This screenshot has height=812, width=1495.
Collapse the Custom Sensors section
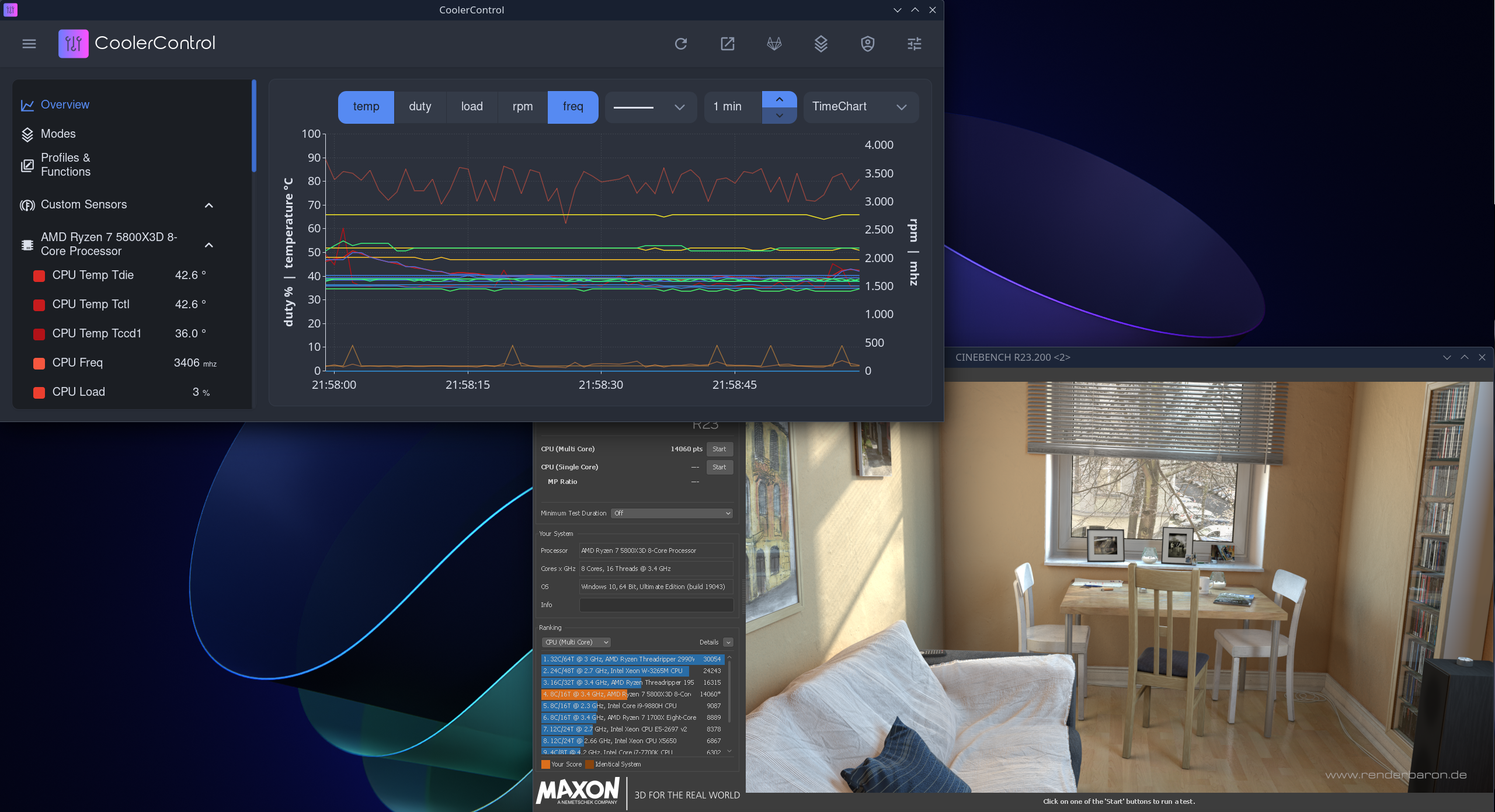(x=209, y=205)
